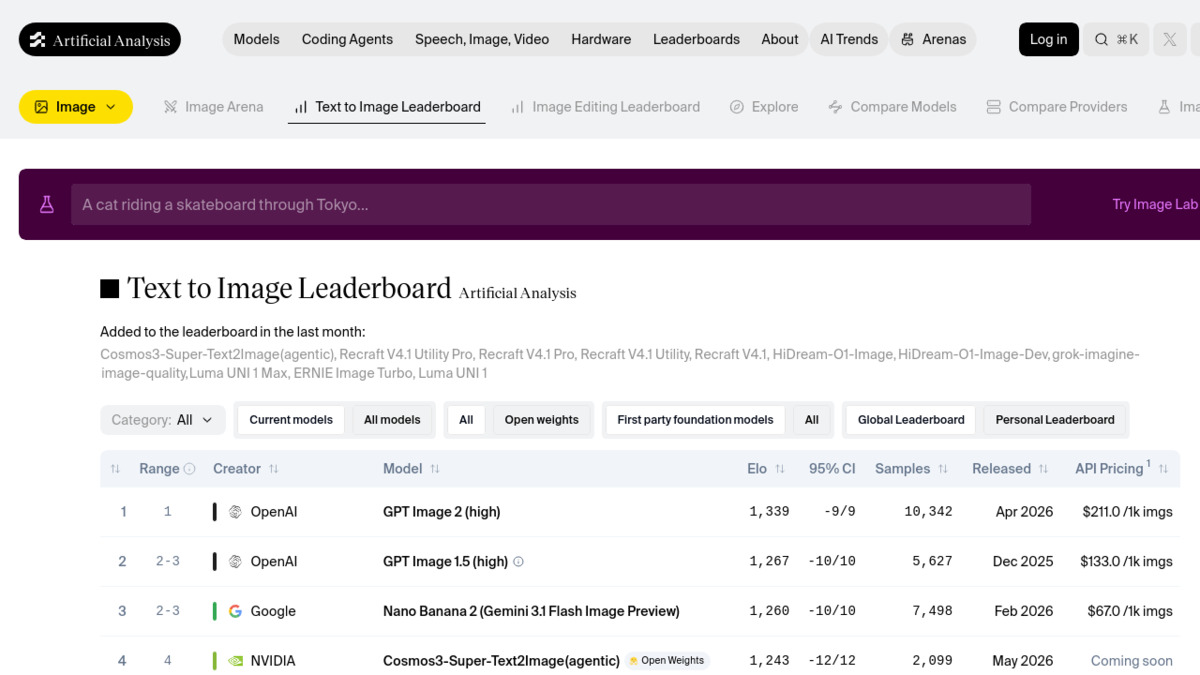Click info icon next to GPT Image 1.5 (high)
Image resolution: width=1200 pixels, height=675 pixels.
point(518,562)
